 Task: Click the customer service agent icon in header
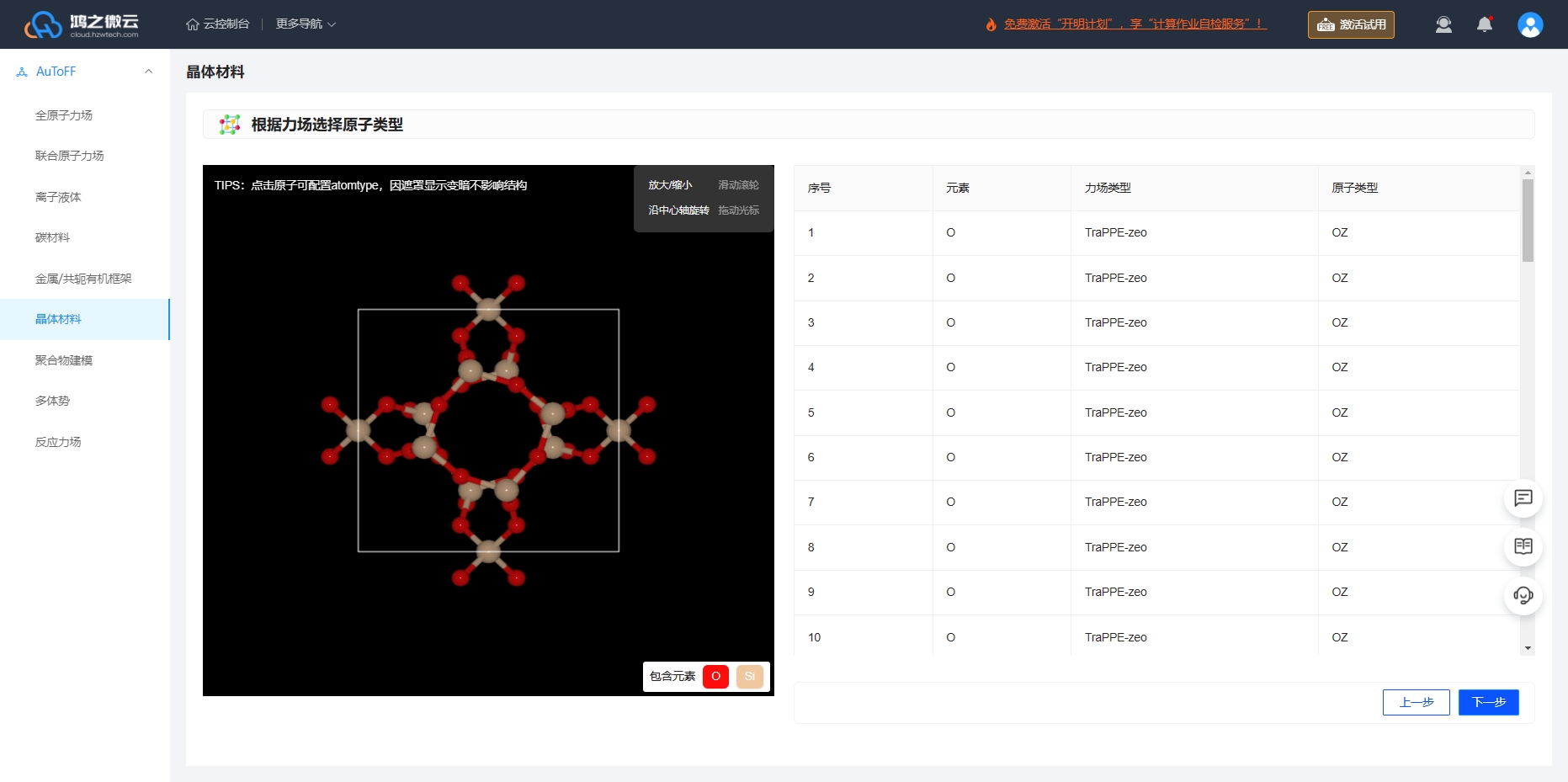point(1443,24)
